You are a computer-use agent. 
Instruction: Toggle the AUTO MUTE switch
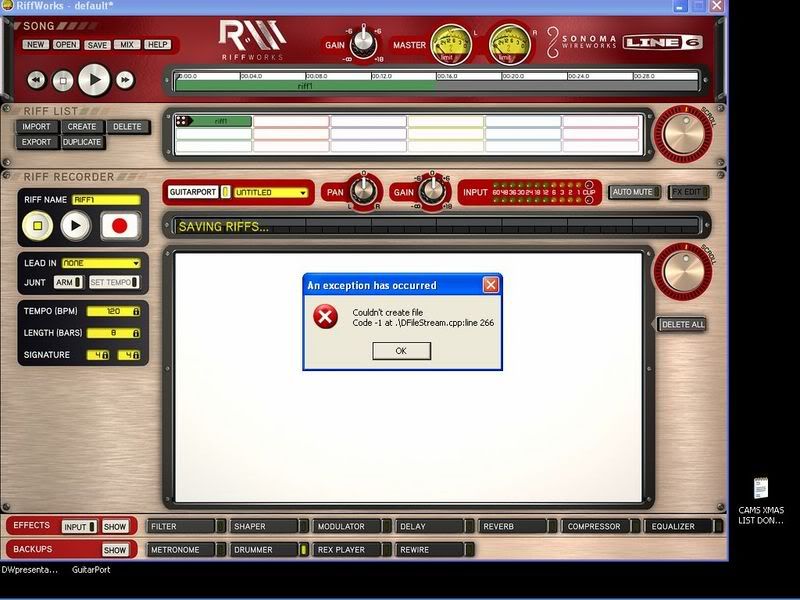tap(632, 192)
